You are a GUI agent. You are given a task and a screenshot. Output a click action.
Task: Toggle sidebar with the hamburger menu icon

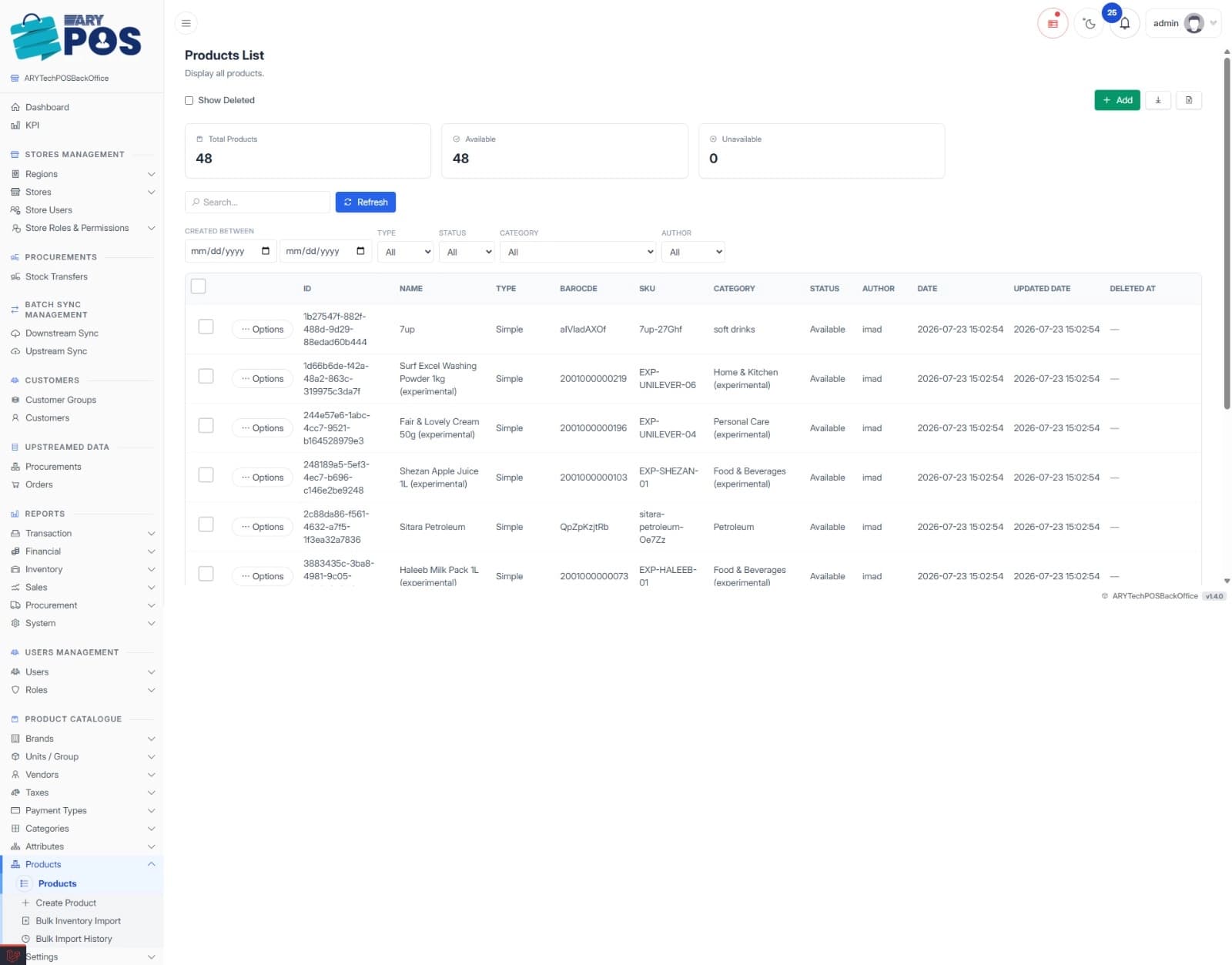coord(186,23)
